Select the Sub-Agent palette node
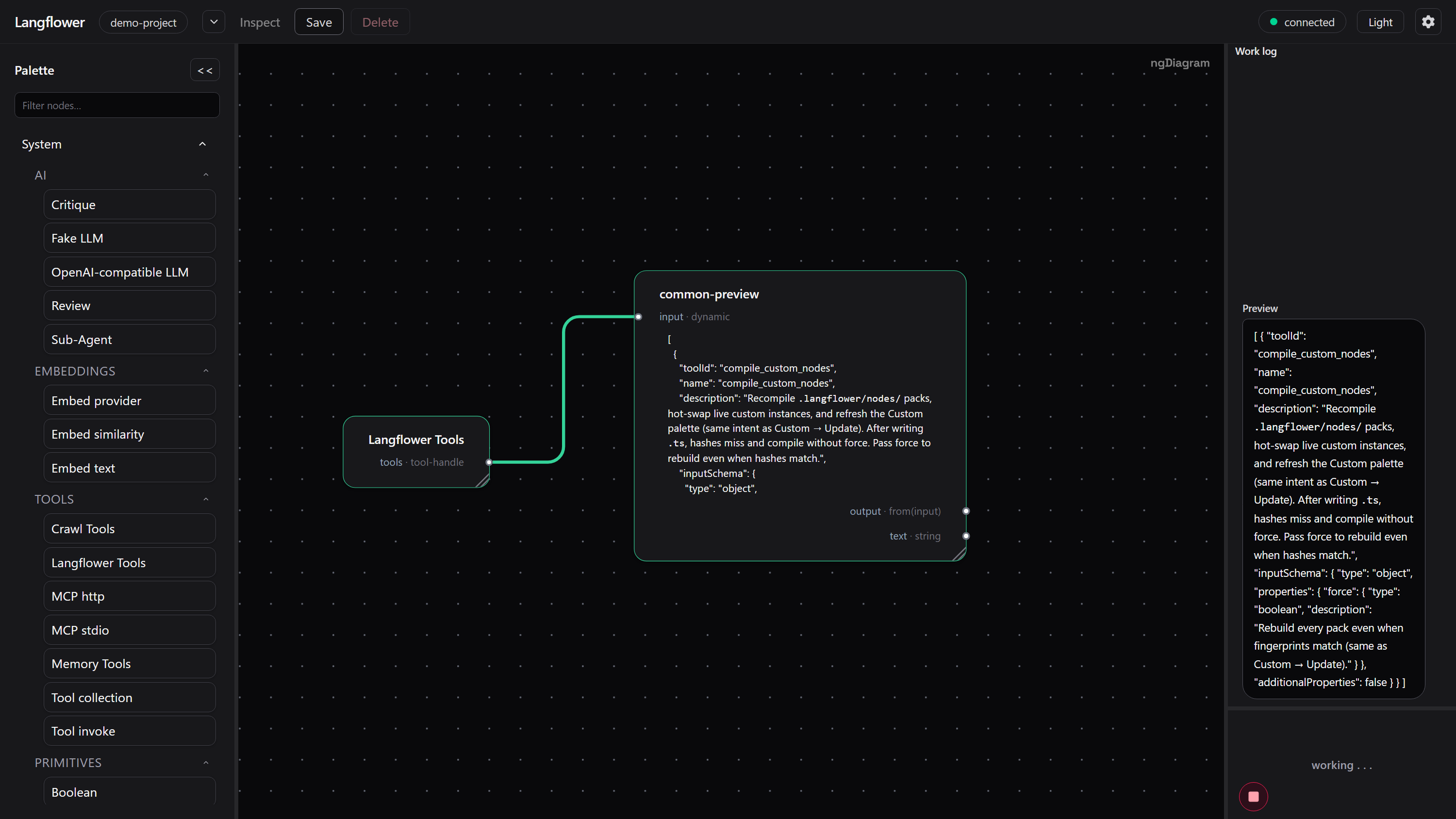This screenshot has width=1456, height=819. click(x=130, y=340)
